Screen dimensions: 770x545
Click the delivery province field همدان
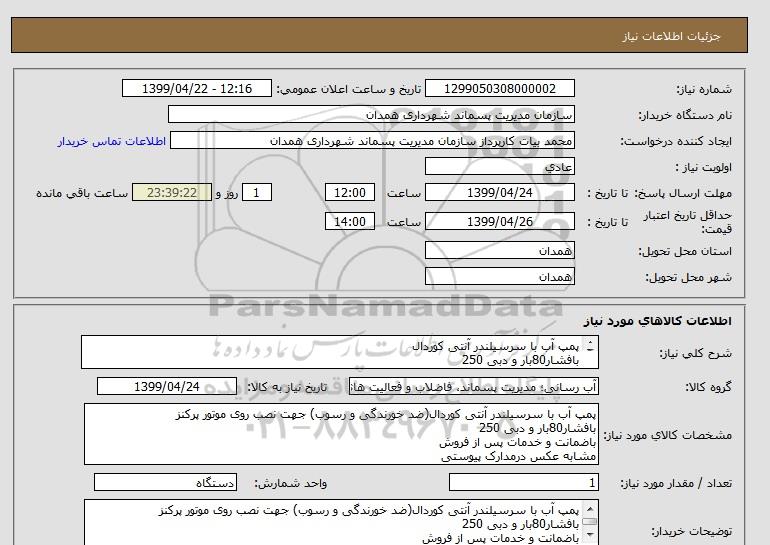(499, 250)
